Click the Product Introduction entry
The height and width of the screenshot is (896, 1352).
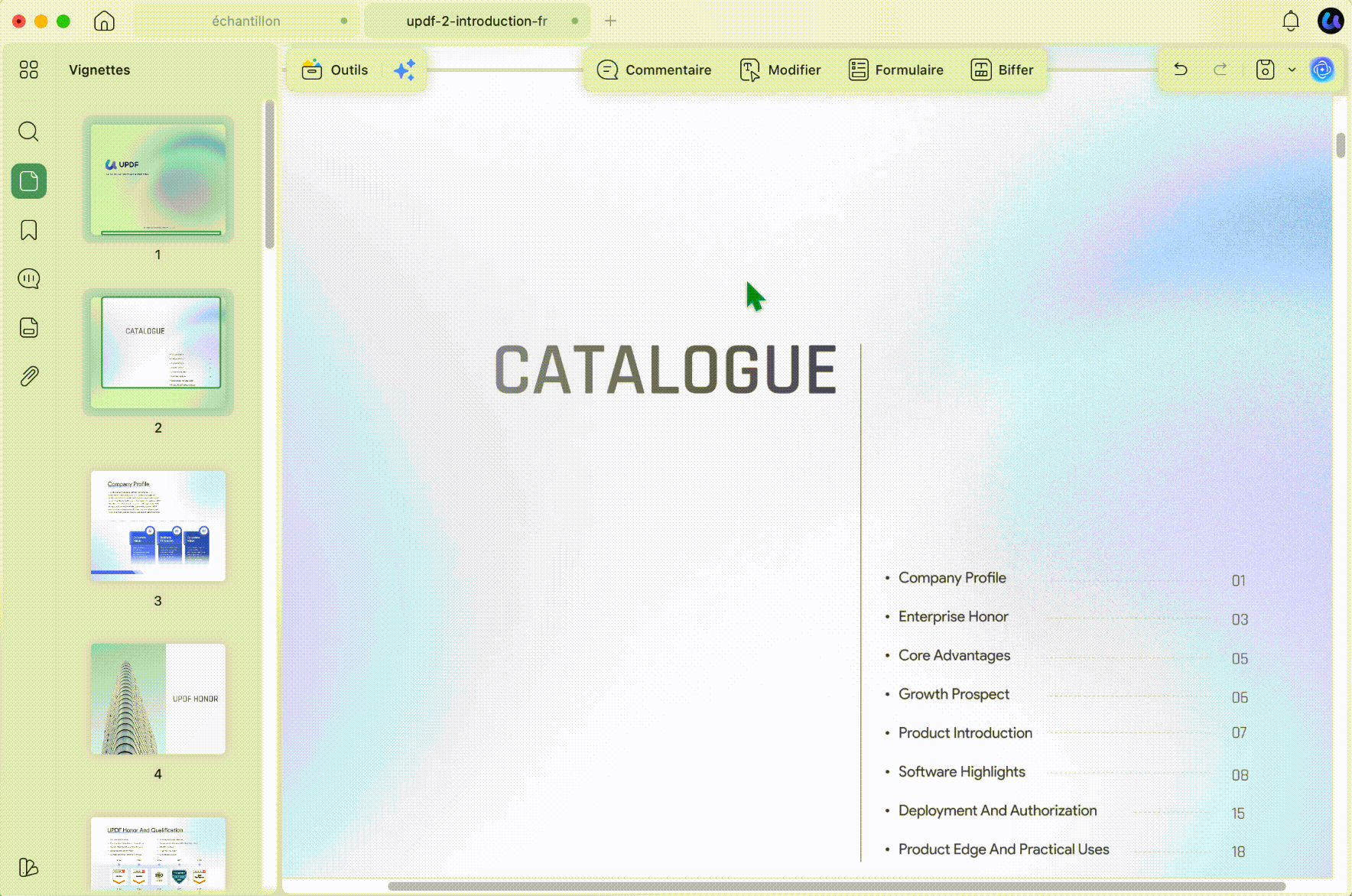pyautogui.click(x=965, y=733)
